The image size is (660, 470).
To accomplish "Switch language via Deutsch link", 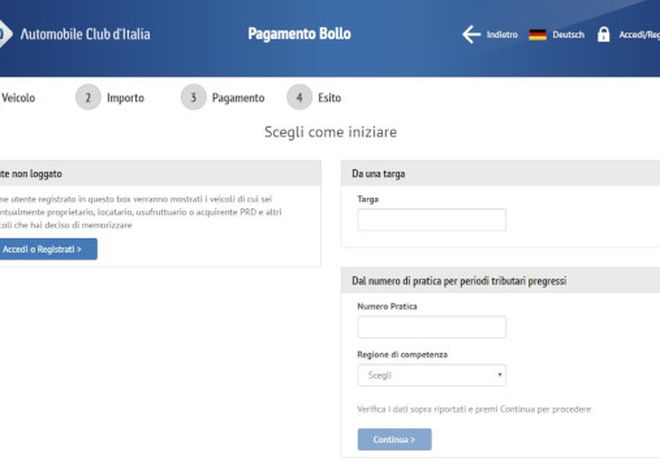I will [568, 35].
